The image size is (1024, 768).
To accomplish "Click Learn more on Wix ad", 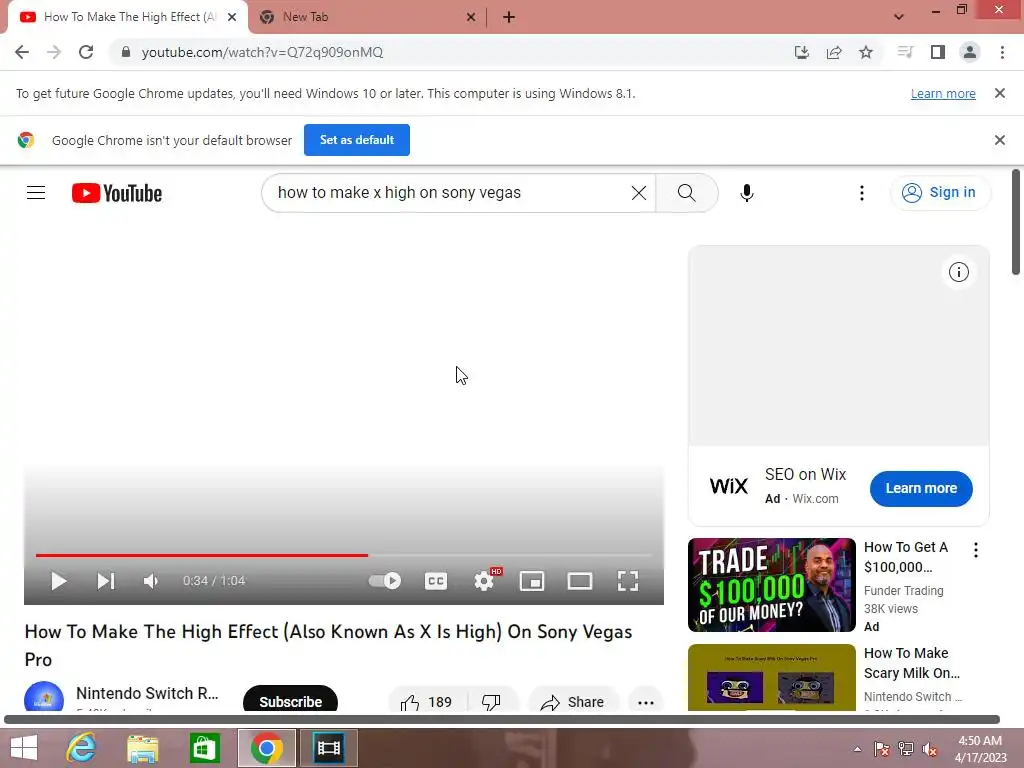I will [x=921, y=488].
